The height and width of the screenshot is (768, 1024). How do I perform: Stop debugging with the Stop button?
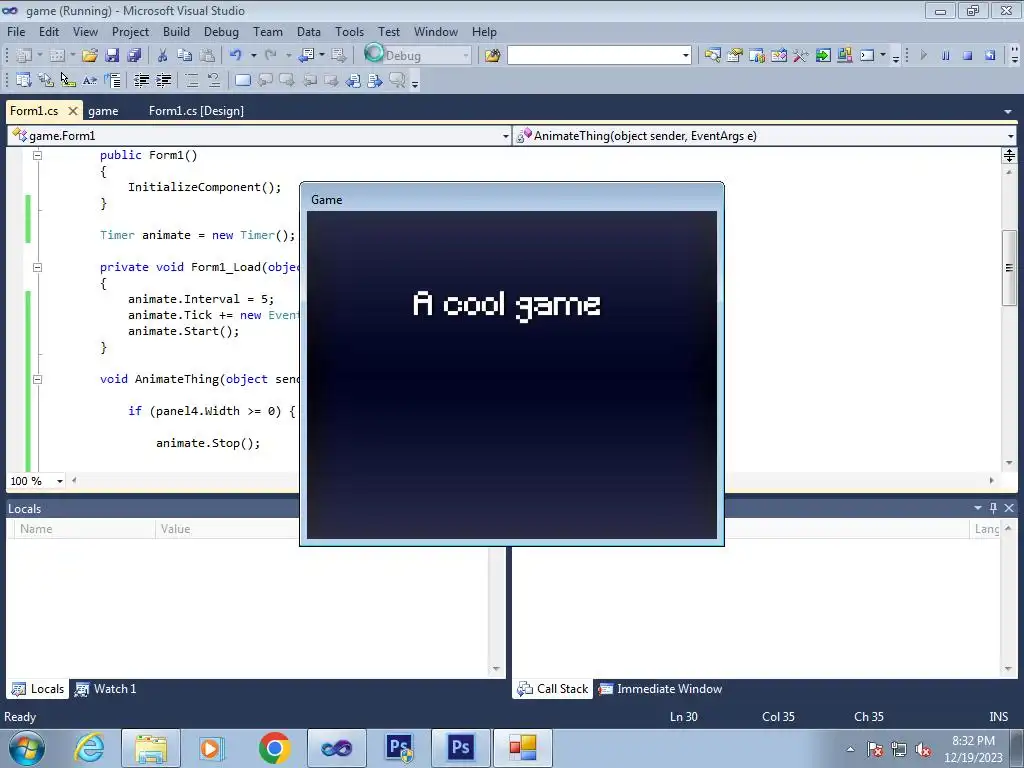[968, 56]
